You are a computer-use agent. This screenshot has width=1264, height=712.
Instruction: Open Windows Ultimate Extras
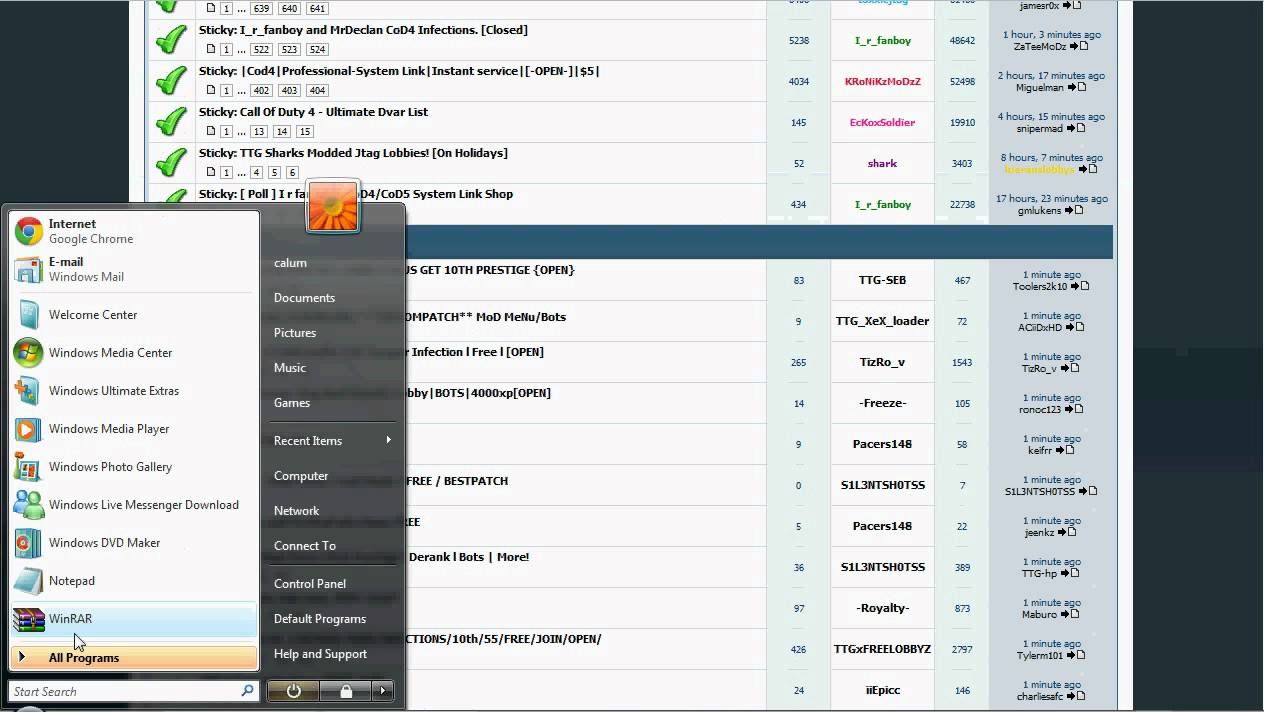134,391
